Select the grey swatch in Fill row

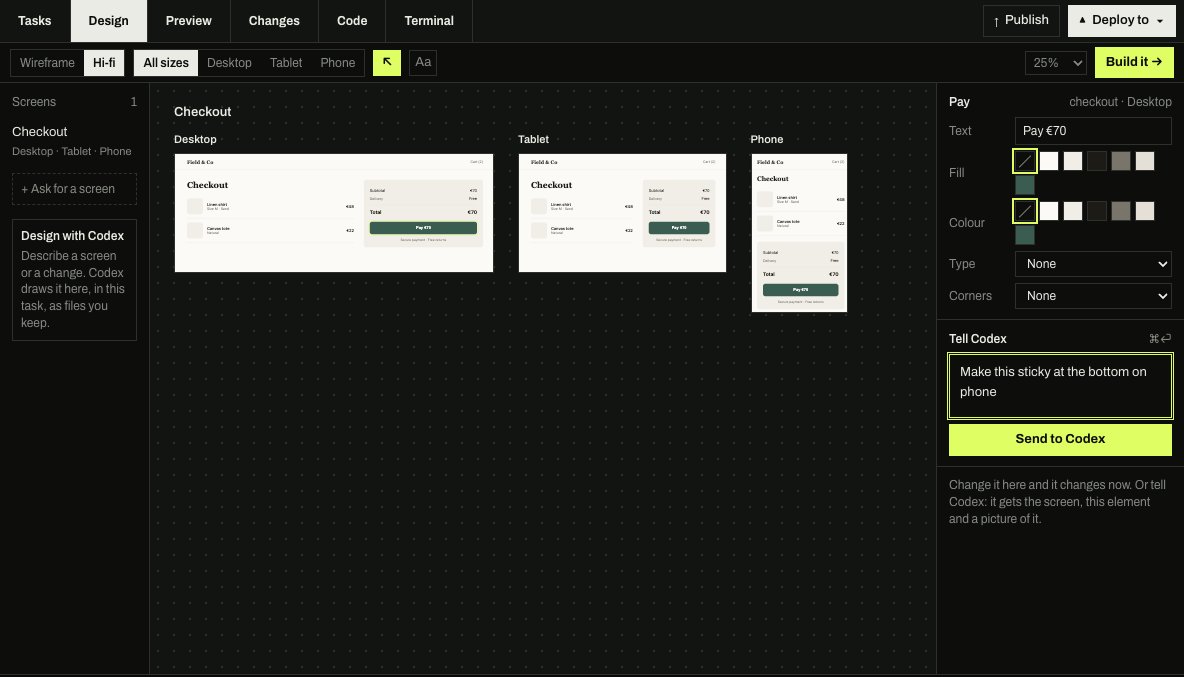tap(1121, 161)
